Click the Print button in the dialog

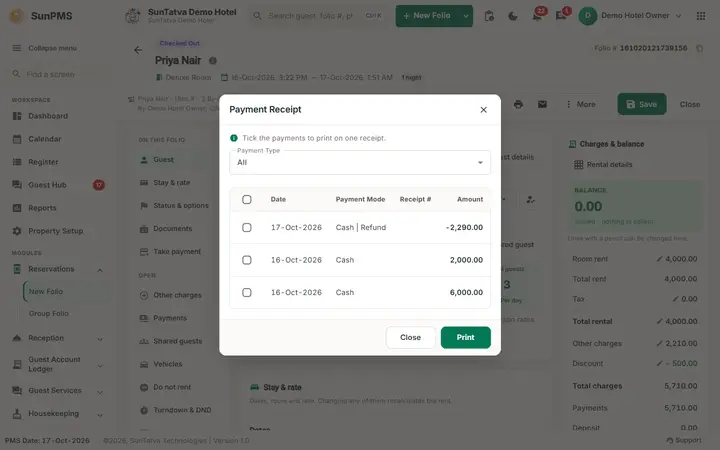[x=466, y=338]
